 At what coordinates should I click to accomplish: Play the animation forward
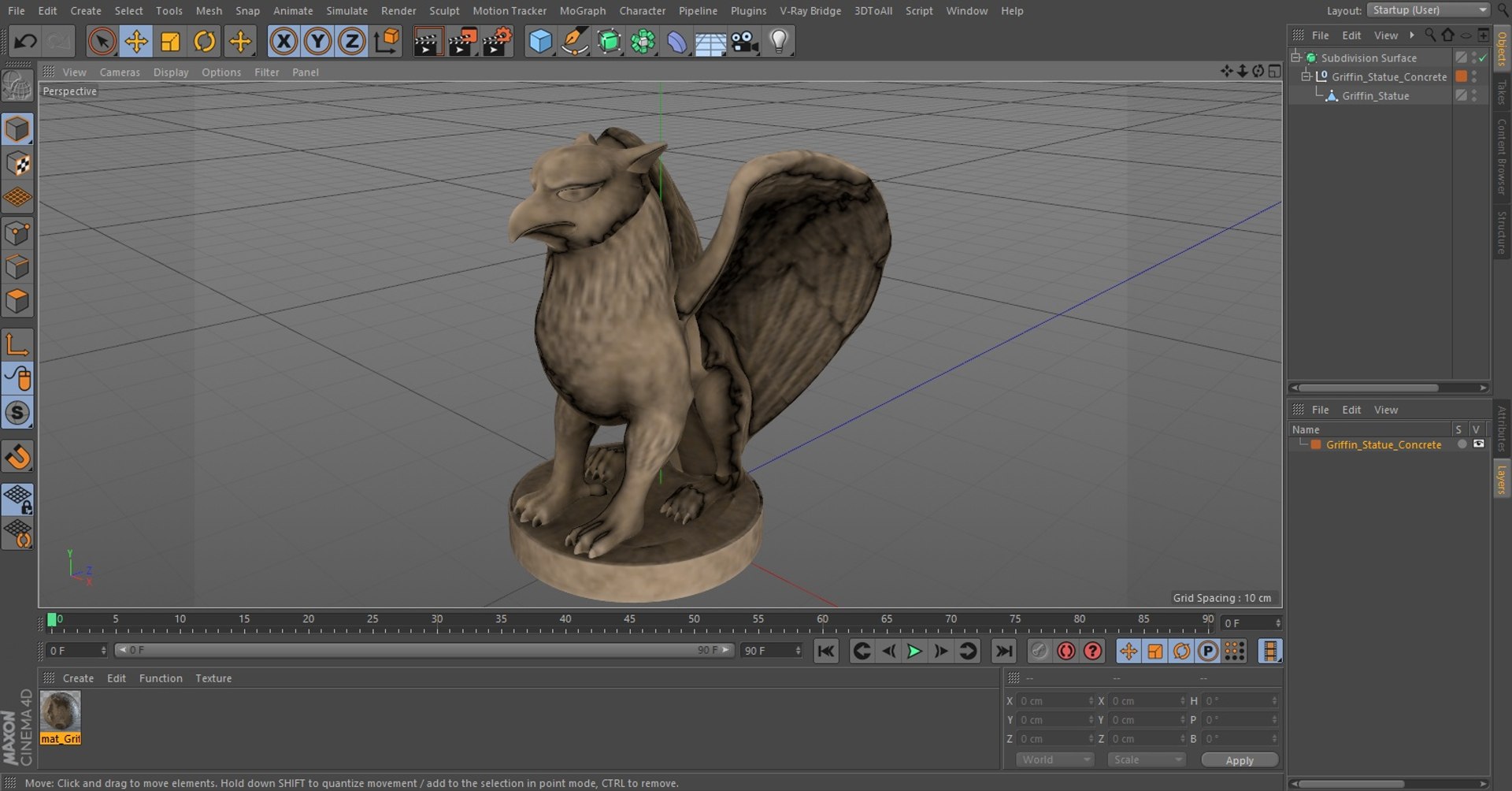914,652
